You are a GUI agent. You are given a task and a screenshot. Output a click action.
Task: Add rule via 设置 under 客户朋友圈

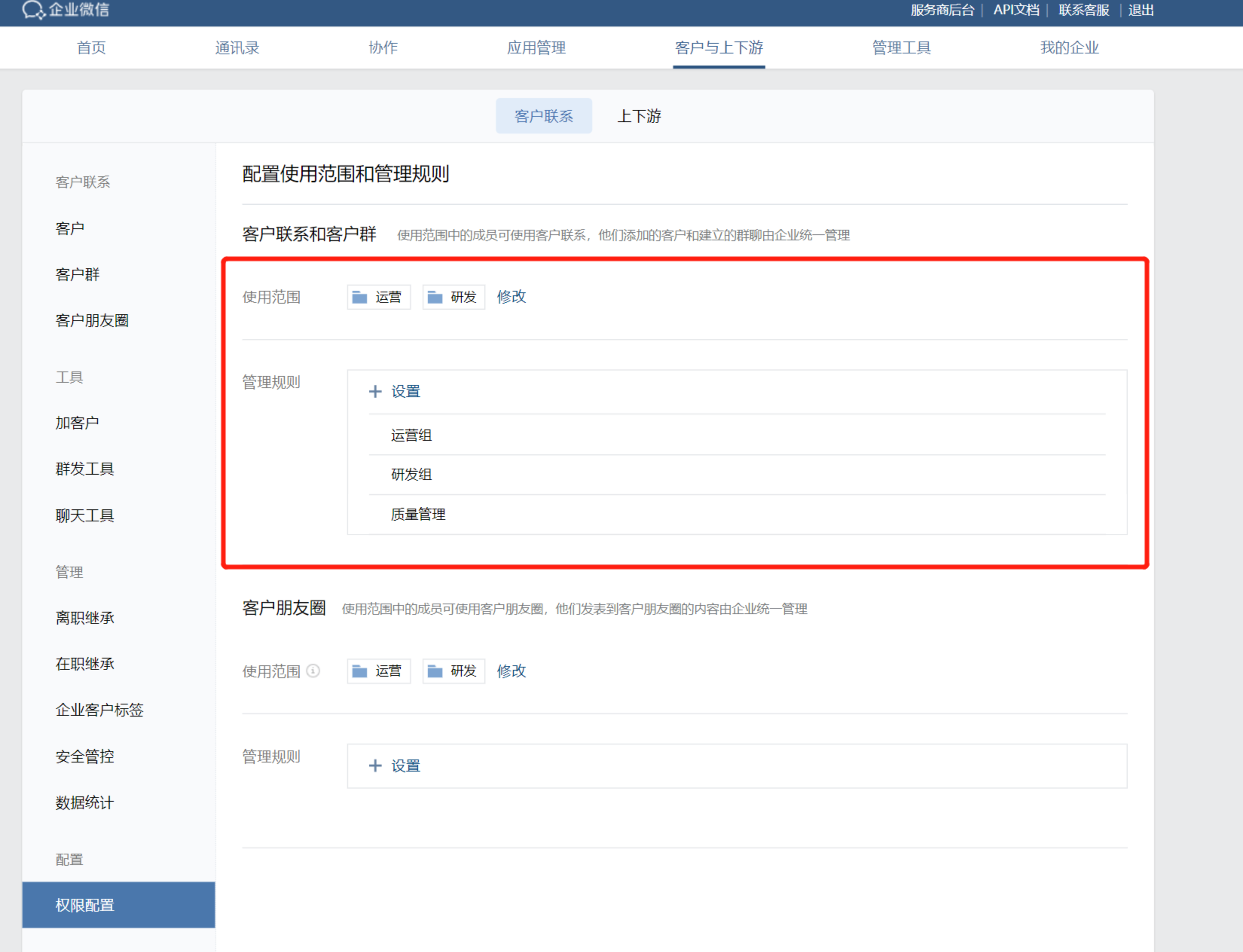click(x=395, y=766)
